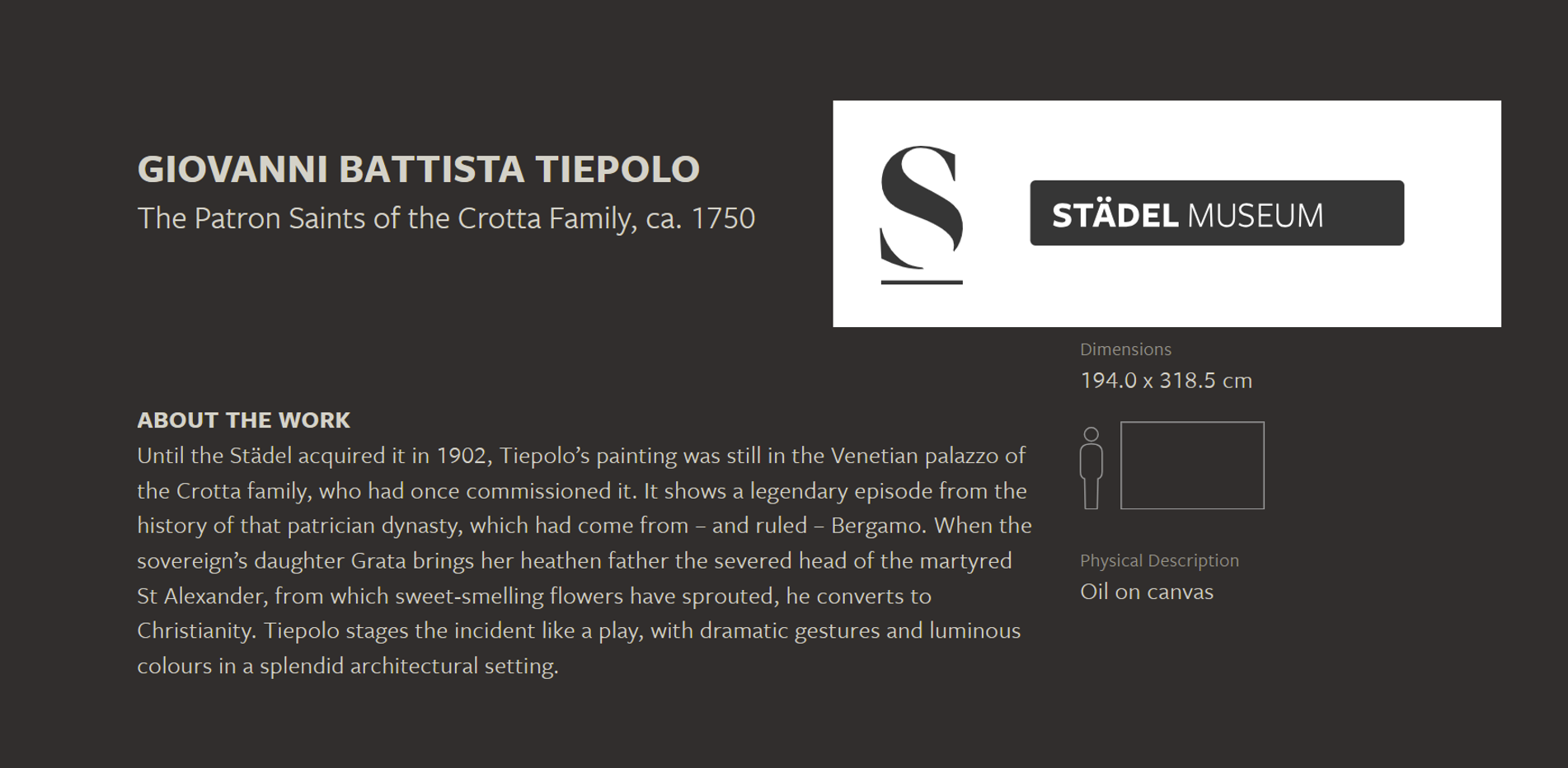Click the Städel S logo icon
The width and height of the screenshot is (1568, 768).
pyautogui.click(x=922, y=214)
